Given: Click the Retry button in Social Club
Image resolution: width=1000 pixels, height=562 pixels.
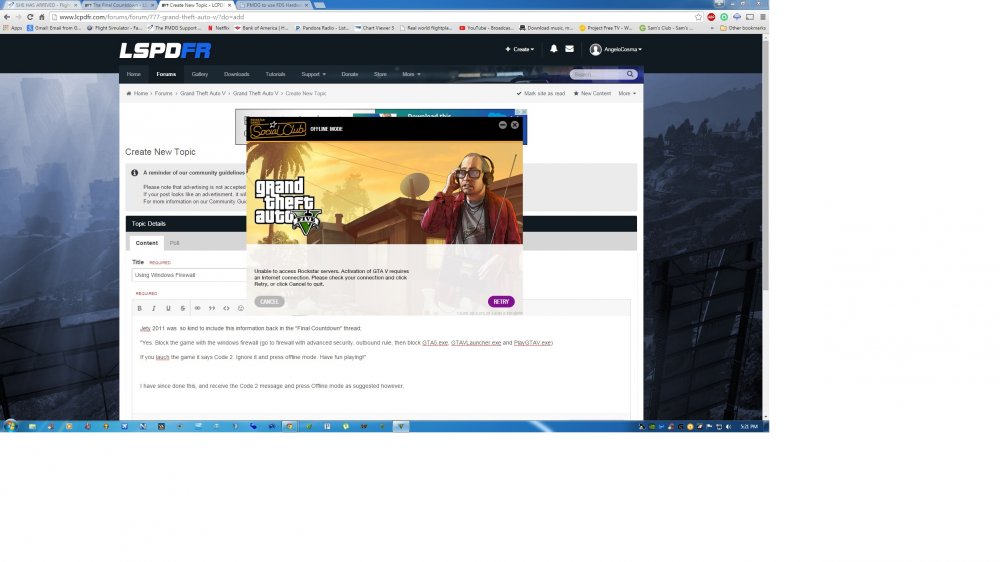Looking at the screenshot, I should pyautogui.click(x=501, y=302).
